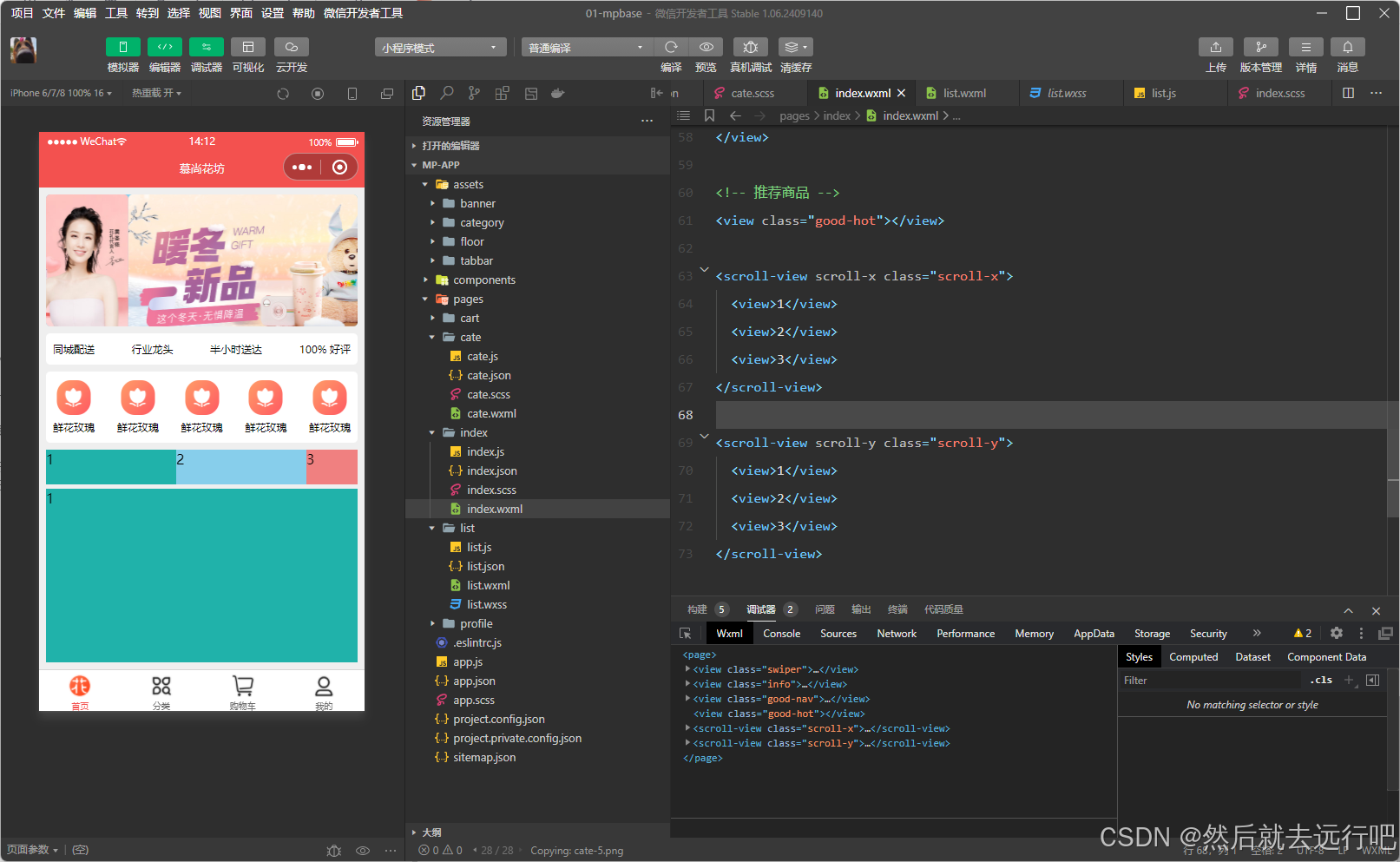Screen dimensions: 1400x862
Task: Click the Upload (上传) toolbar icon
Action: [x=1215, y=48]
